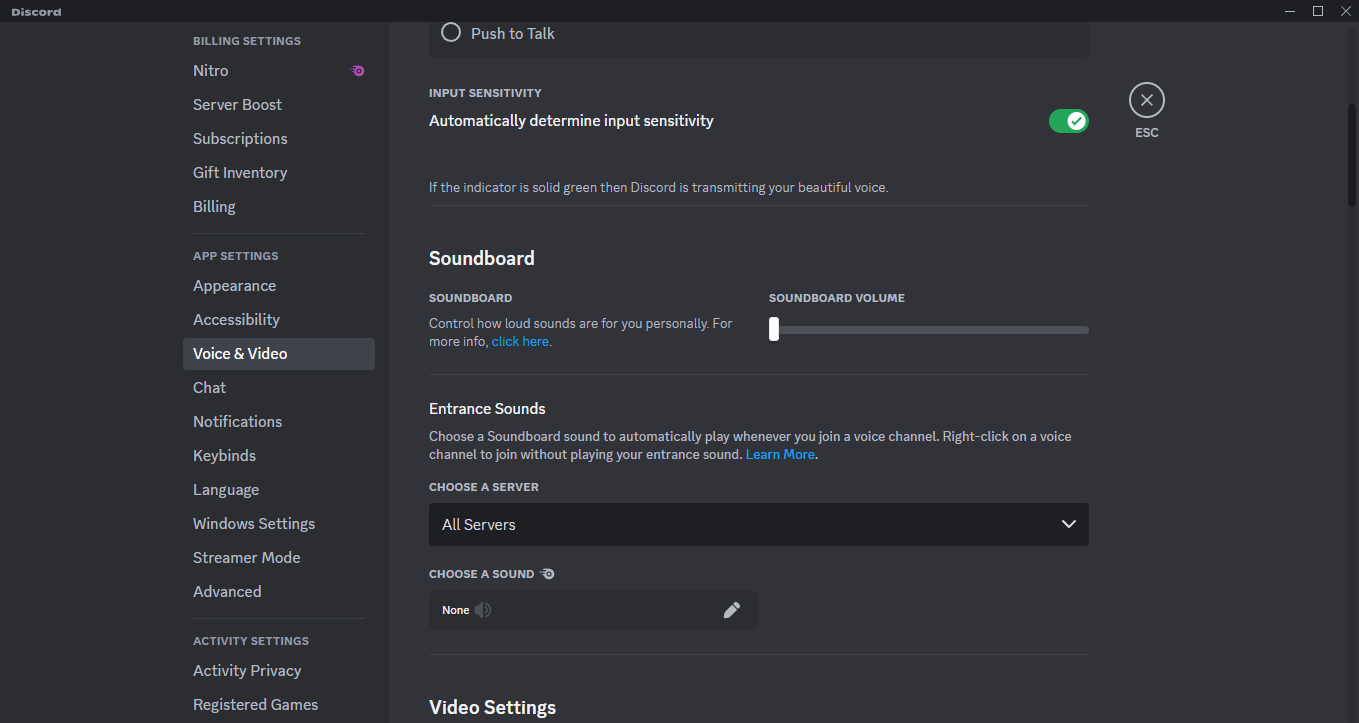Screen dimensions: 1359x723
Task: Click the Soundboard Volume slider track
Action: tap(929, 330)
